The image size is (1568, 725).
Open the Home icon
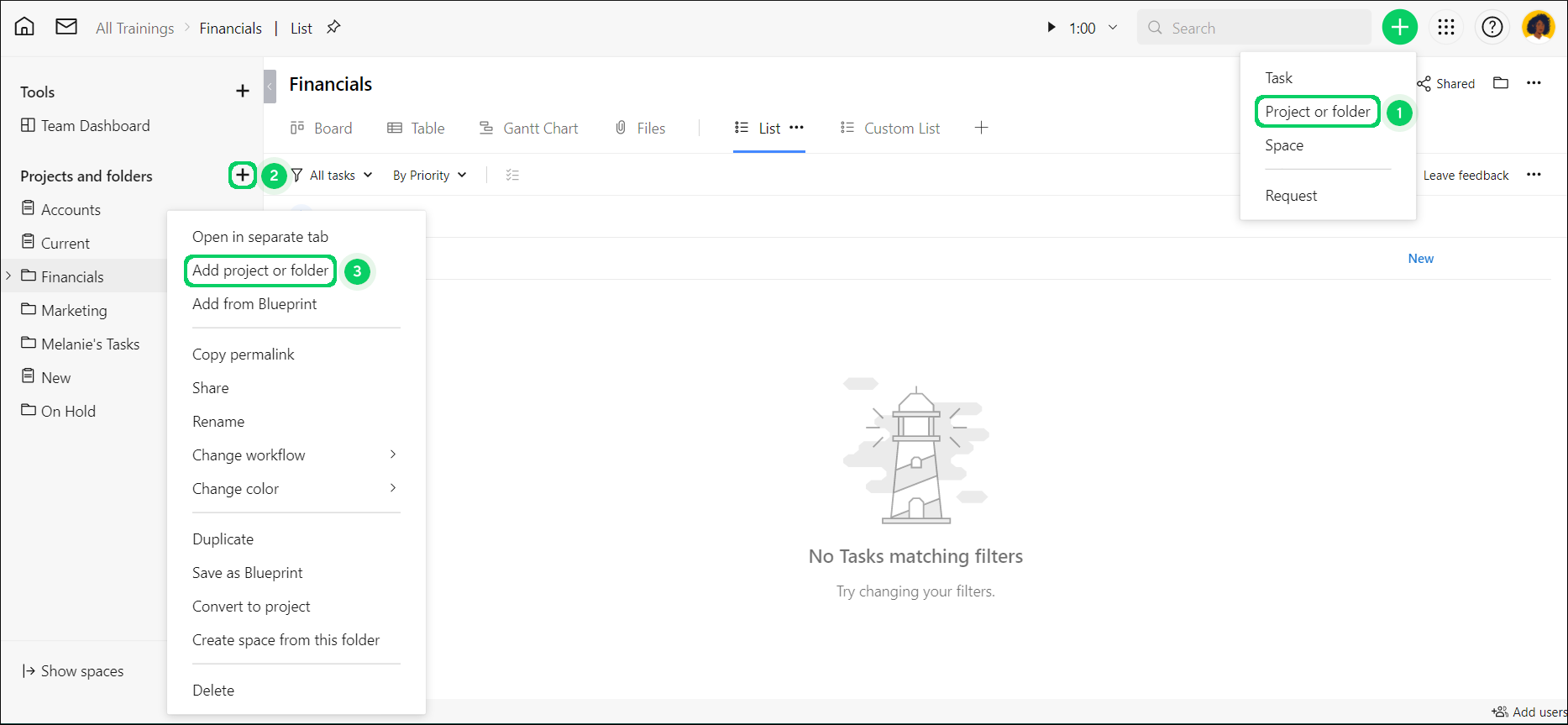click(25, 27)
